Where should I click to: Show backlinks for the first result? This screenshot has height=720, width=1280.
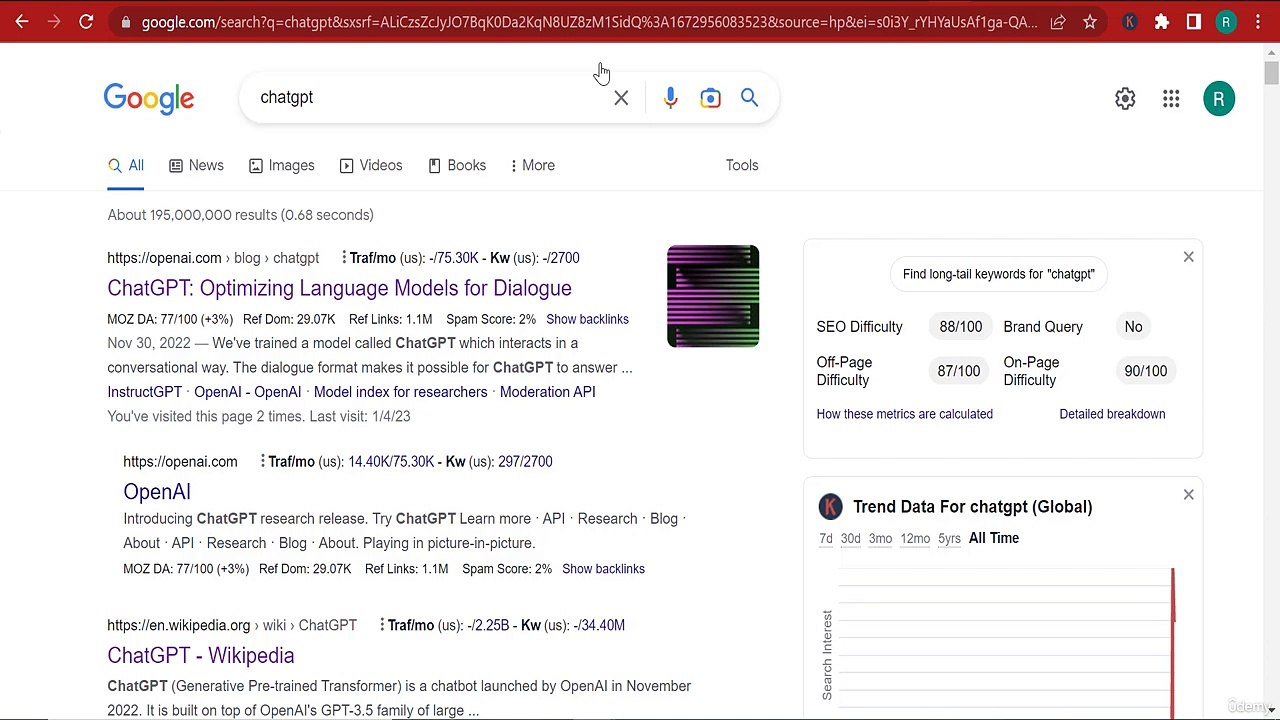[587, 319]
